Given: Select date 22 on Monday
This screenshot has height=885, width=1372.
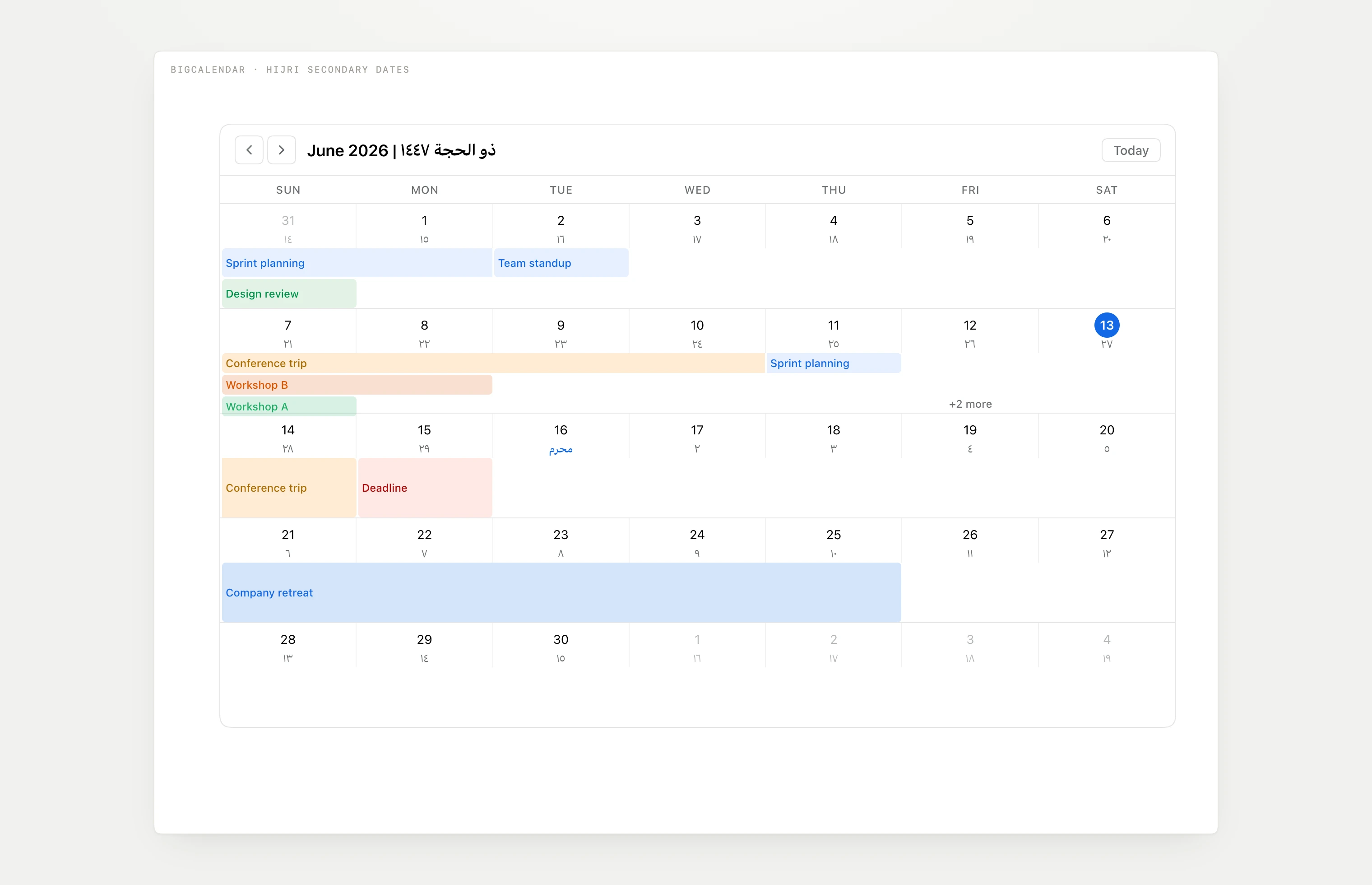Looking at the screenshot, I should (424, 535).
